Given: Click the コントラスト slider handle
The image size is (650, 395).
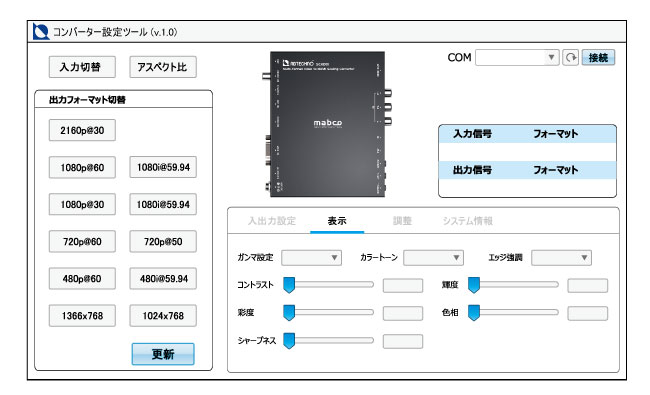Looking at the screenshot, I should pyautogui.click(x=289, y=285).
